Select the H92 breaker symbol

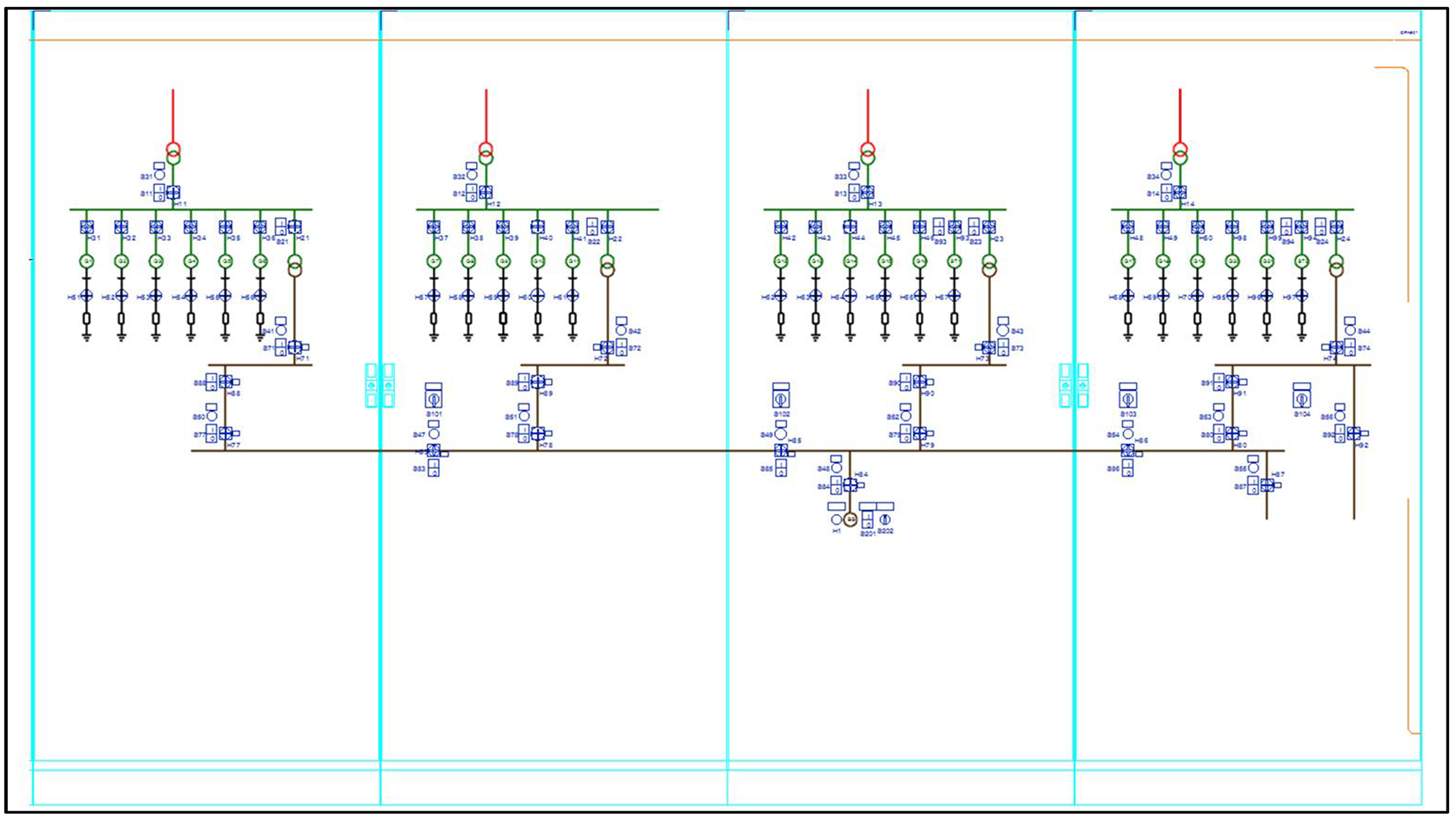(1354, 433)
